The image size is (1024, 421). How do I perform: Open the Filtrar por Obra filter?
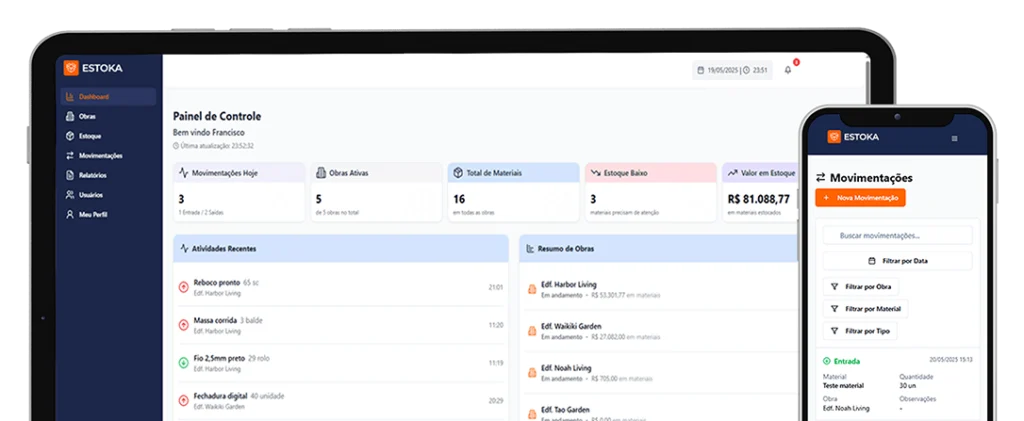click(x=861, y=287)
